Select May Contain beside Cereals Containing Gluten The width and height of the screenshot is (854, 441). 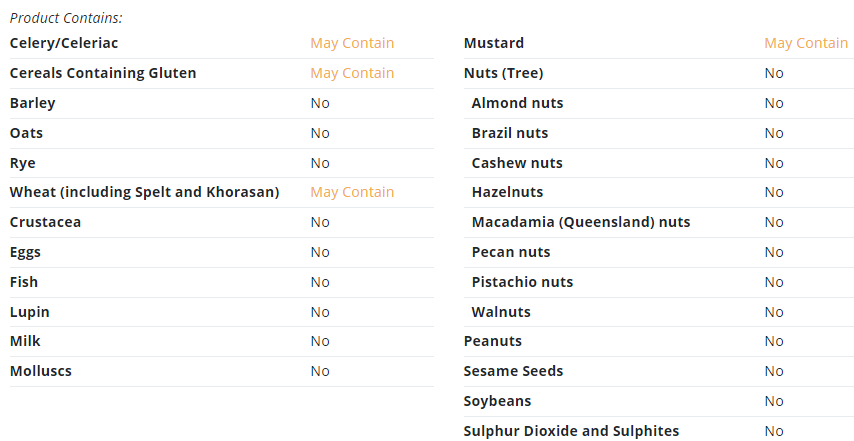(352, 73)
